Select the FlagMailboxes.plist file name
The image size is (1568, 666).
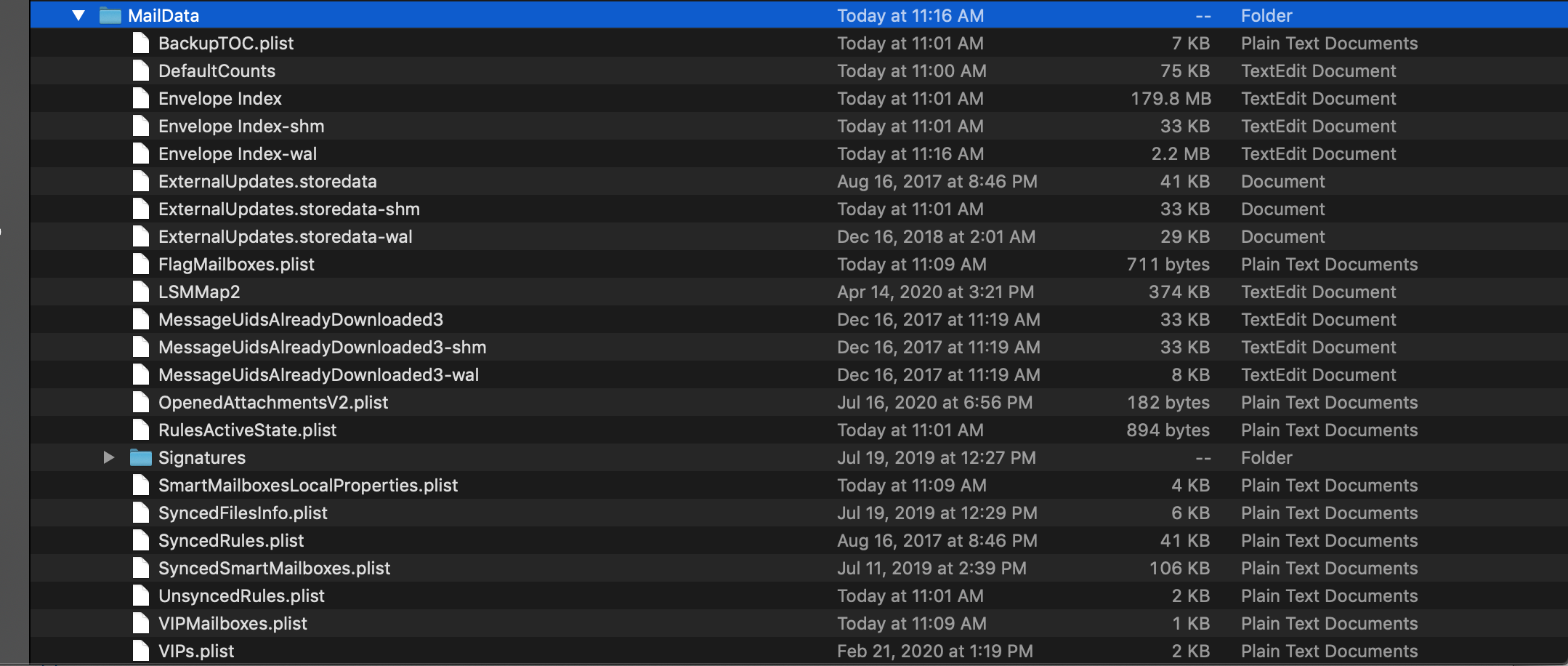click(236, 264)
